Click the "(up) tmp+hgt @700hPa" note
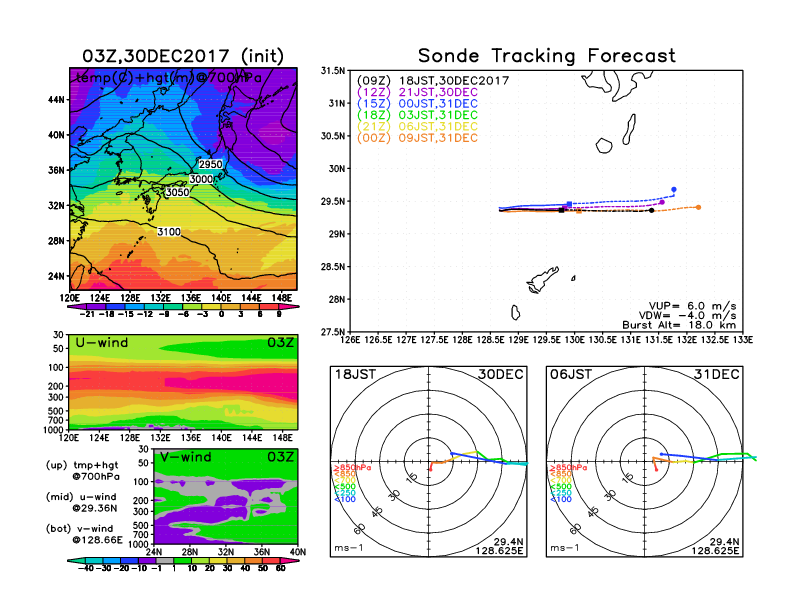Viewport: 792px width, 612px height. tap(82, 470)
